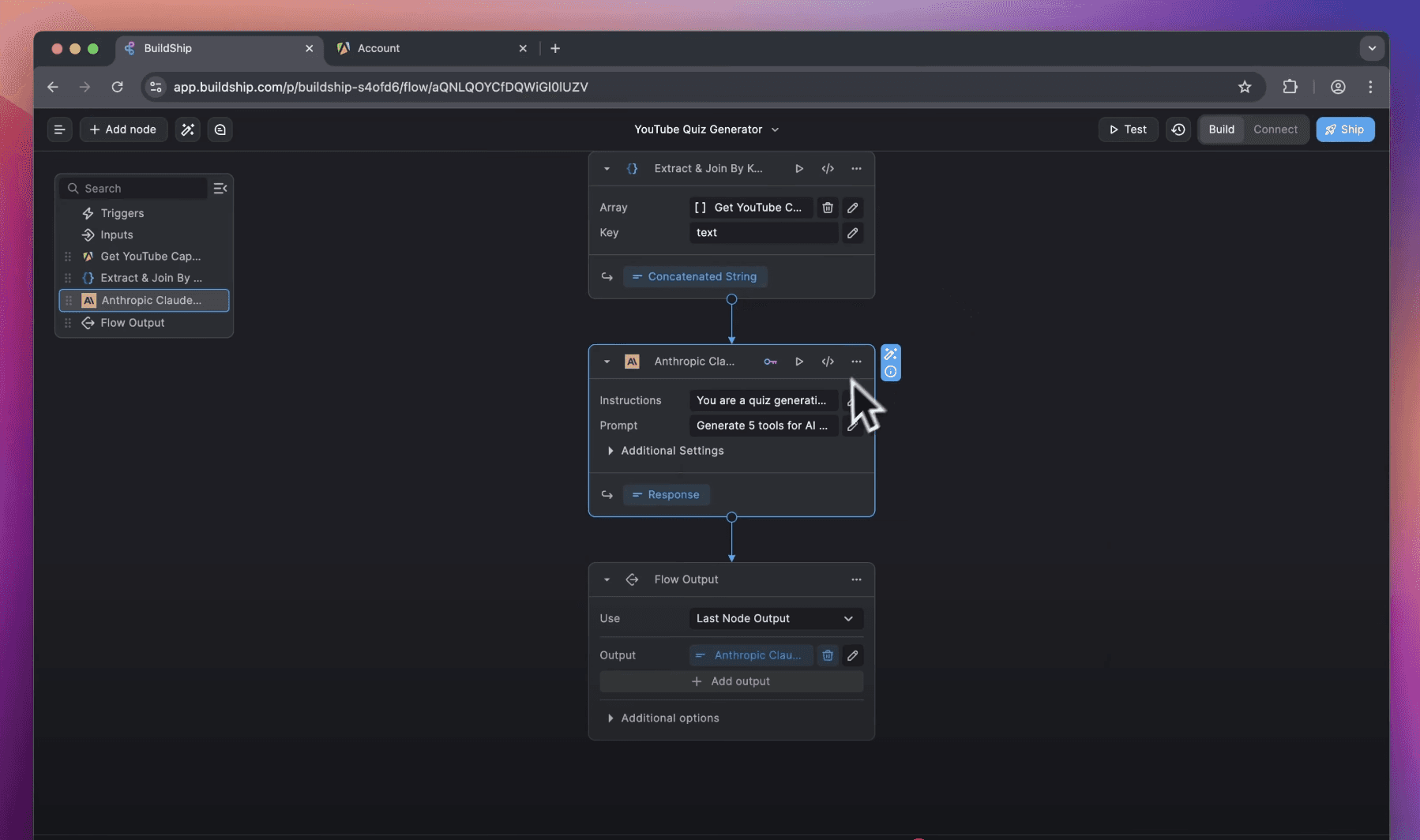1420x840 pixels.
Task: Click the Add node button
Action: [123, 129]
